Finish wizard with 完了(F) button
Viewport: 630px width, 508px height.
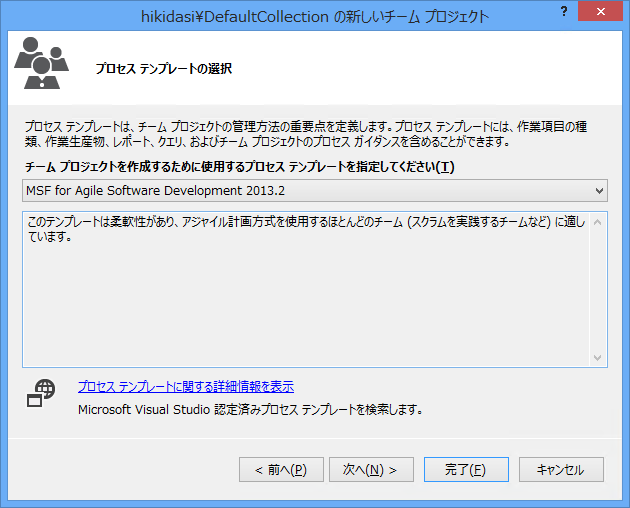tap(466, 469)
